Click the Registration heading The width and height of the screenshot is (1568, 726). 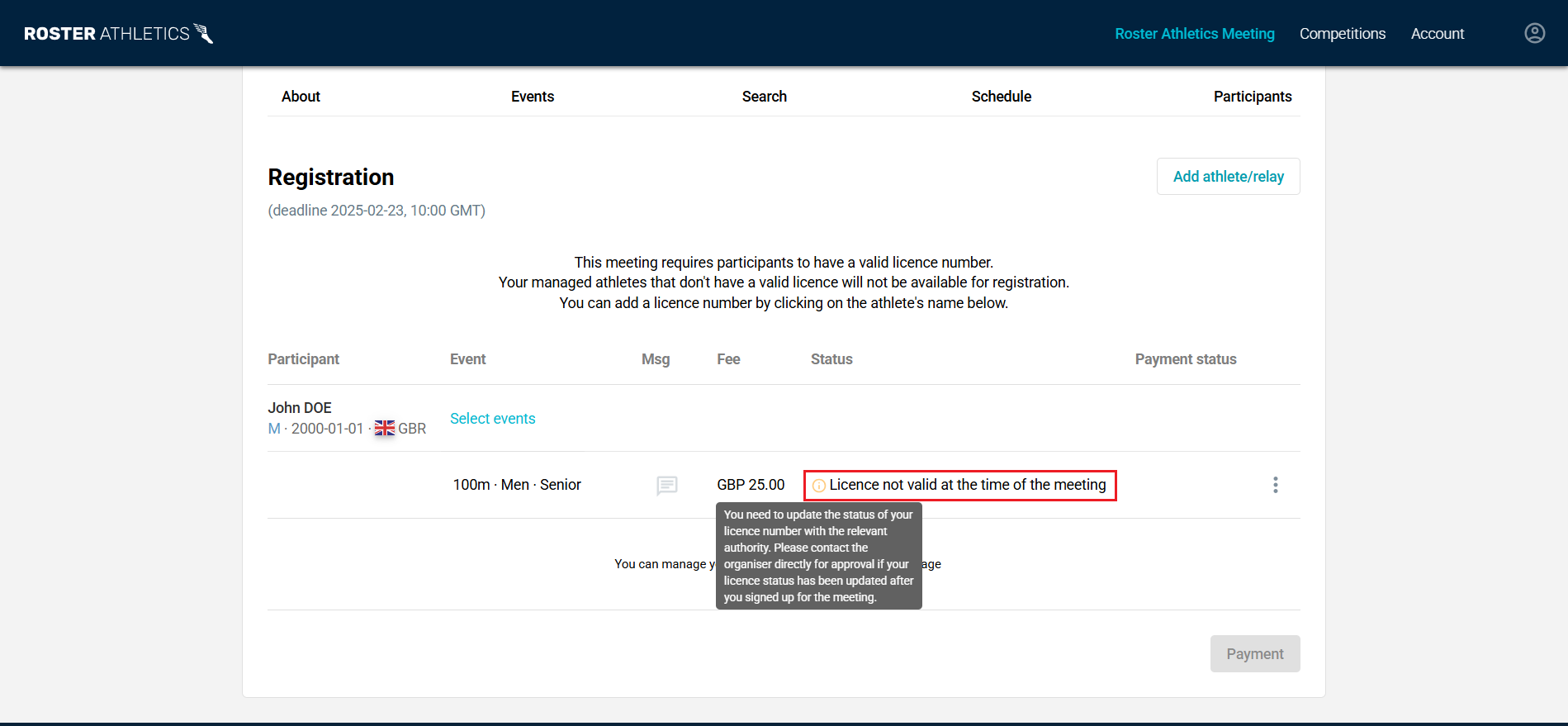pyautogui.click(x=331, y=178)
